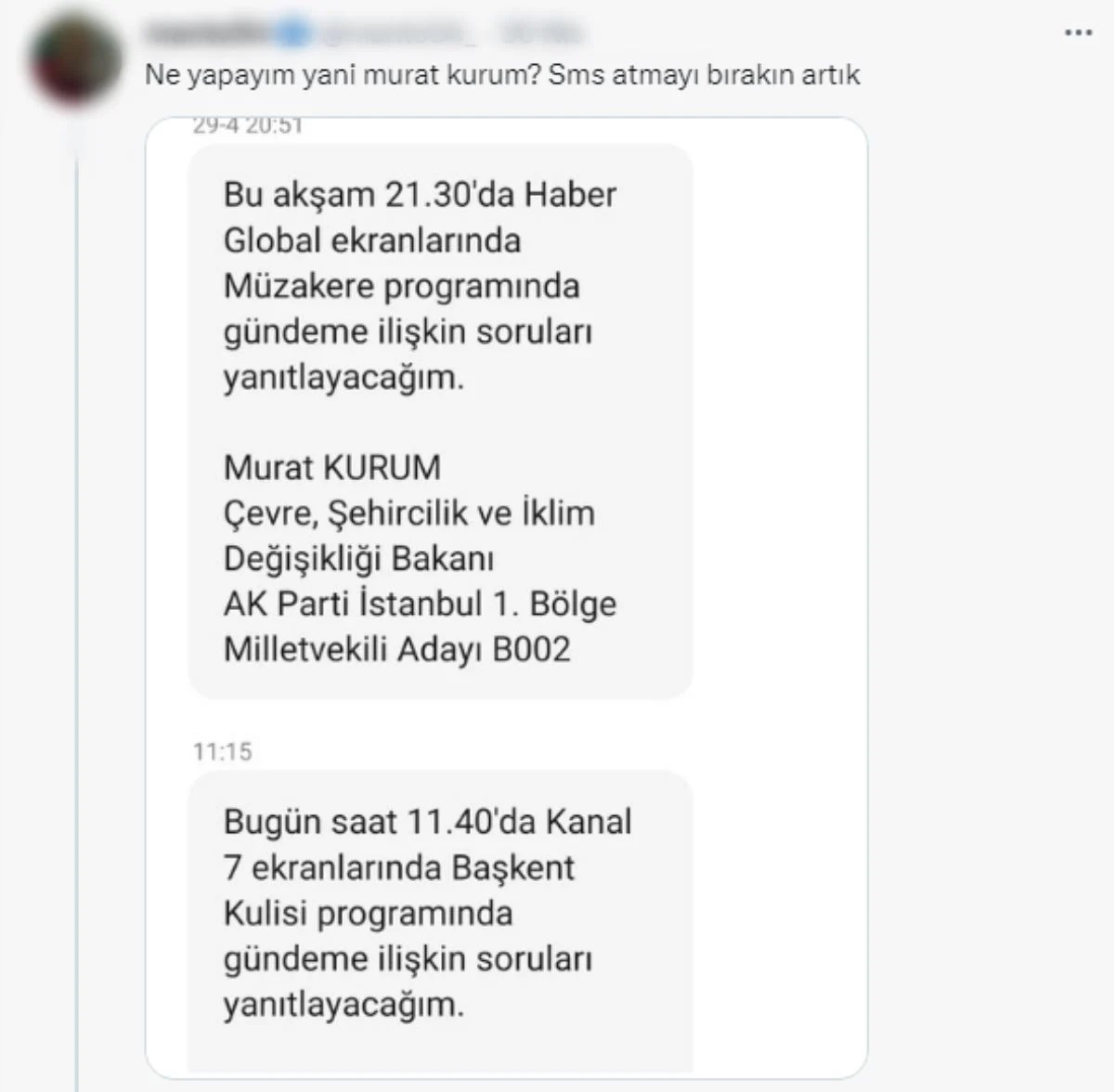This screenshot has height=1092, width=1114.
Task: Click the tweet text about murat kurum
Action: coord(502,74)
